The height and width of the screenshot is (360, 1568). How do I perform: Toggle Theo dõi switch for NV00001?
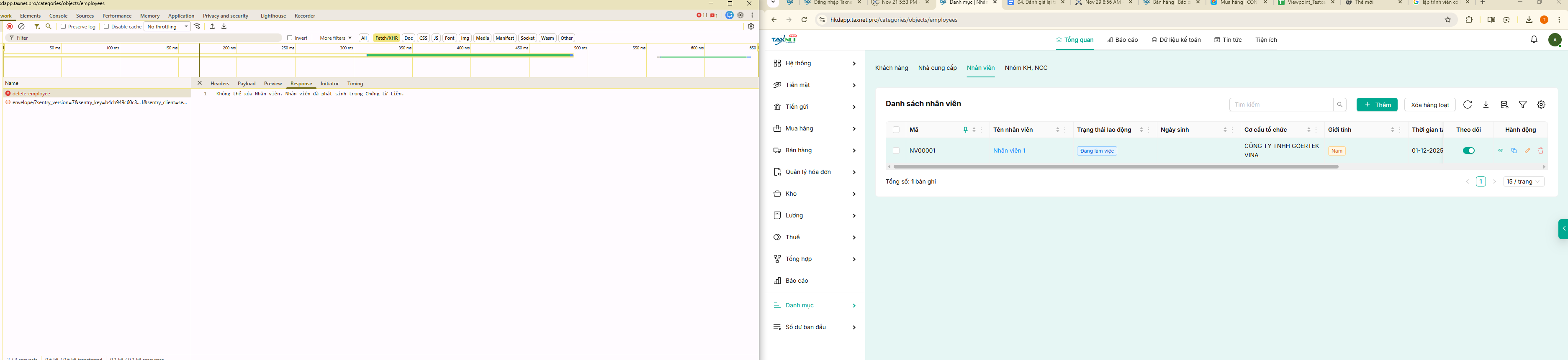(x=1469, y=151)
